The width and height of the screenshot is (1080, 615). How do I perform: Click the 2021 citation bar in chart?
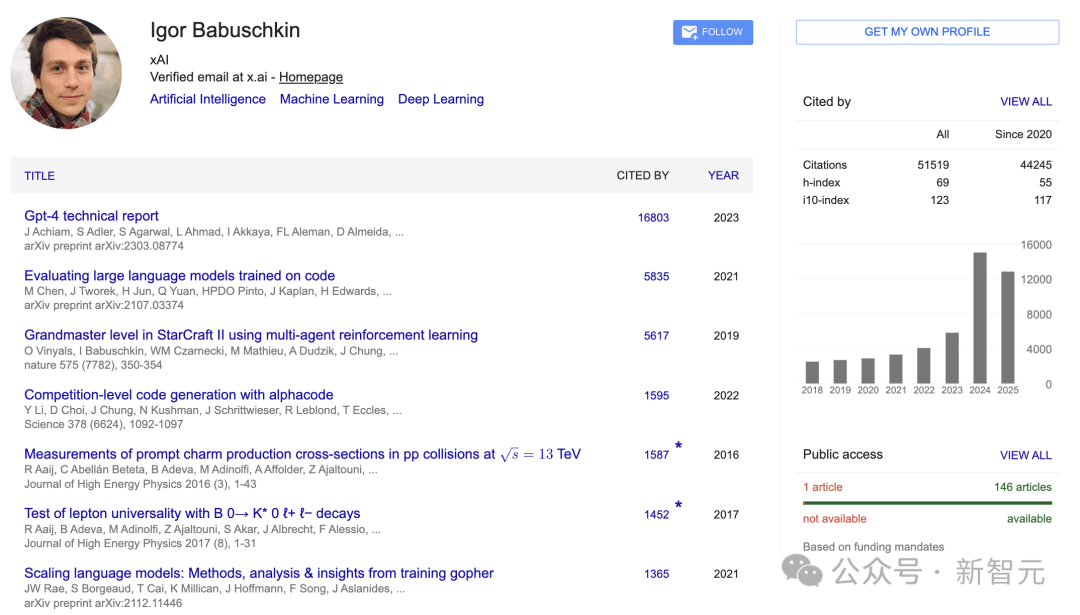(895, 369)
